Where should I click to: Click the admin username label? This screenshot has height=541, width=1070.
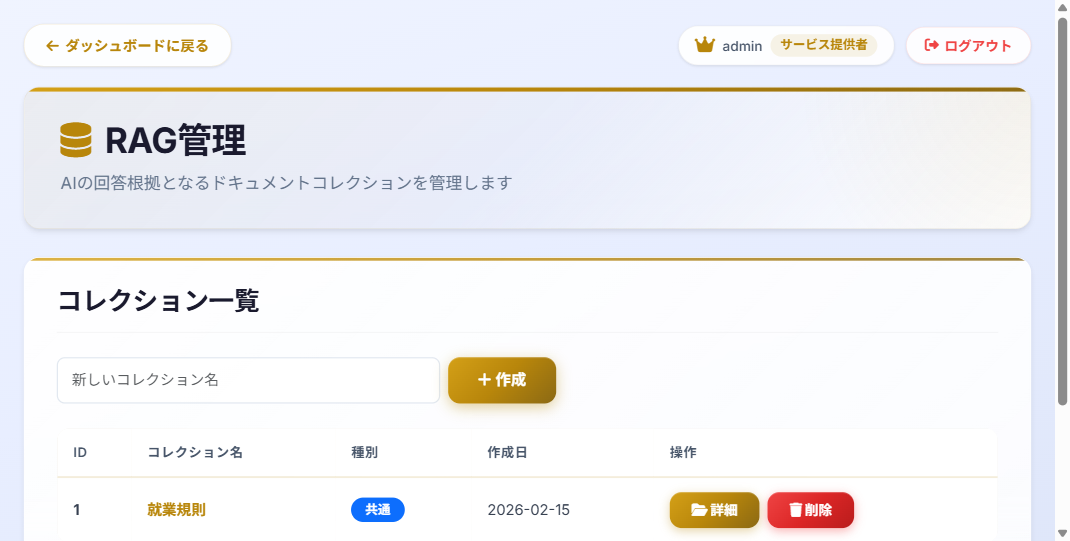742,46
